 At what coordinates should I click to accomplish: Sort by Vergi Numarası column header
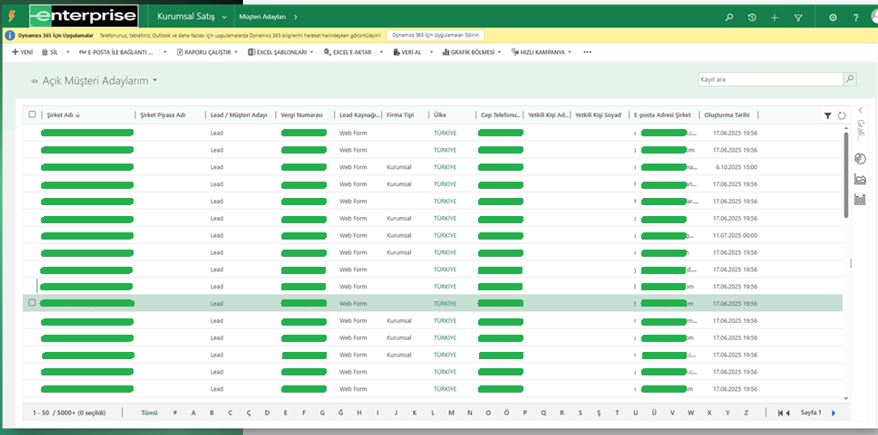pyautogui.click(x=302, y=115)
